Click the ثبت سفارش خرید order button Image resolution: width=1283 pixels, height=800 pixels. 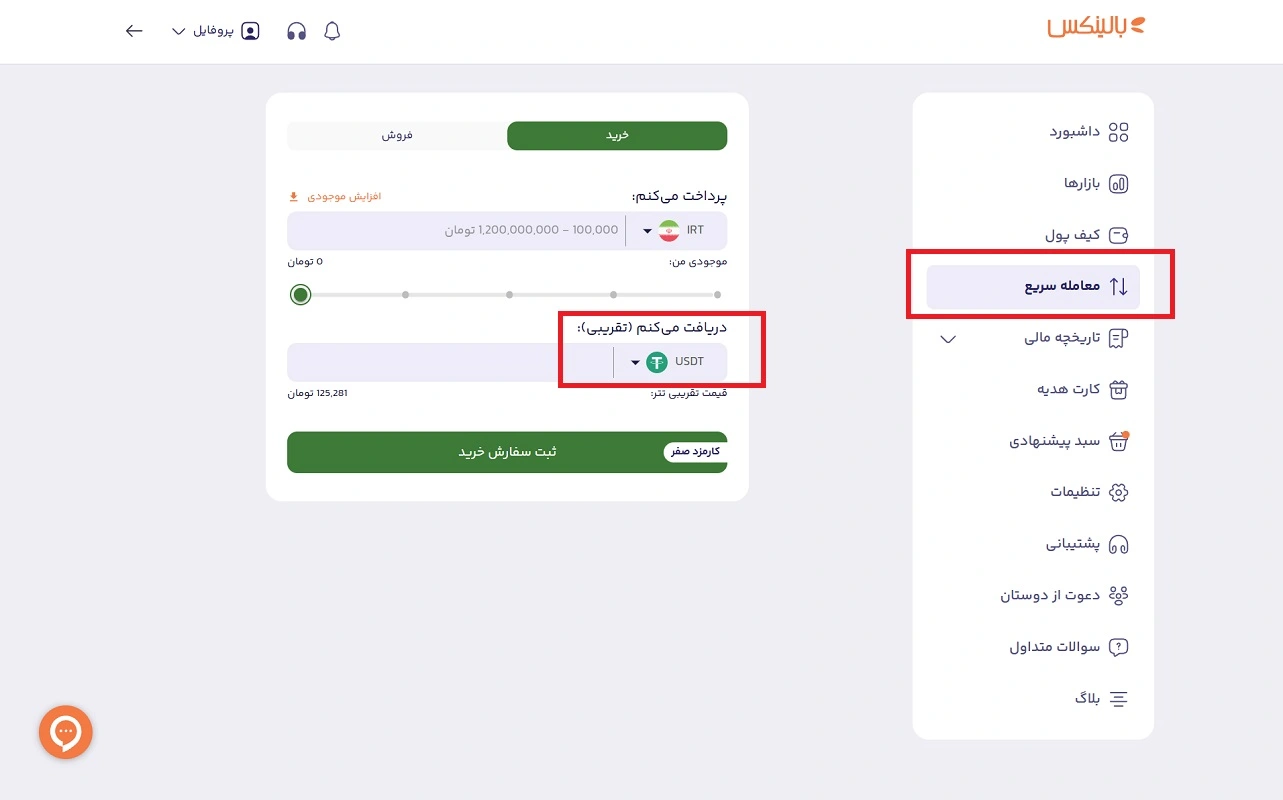507,452
